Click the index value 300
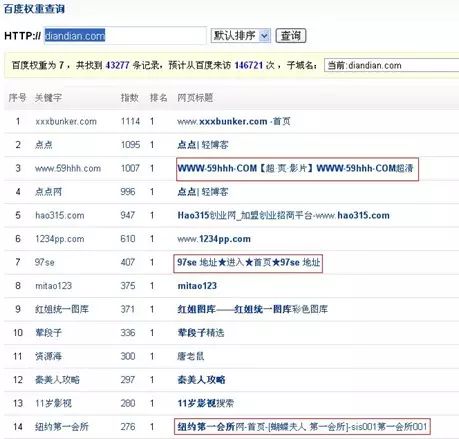Viewport: 459px width, 439px height. (x=128, y=356)
